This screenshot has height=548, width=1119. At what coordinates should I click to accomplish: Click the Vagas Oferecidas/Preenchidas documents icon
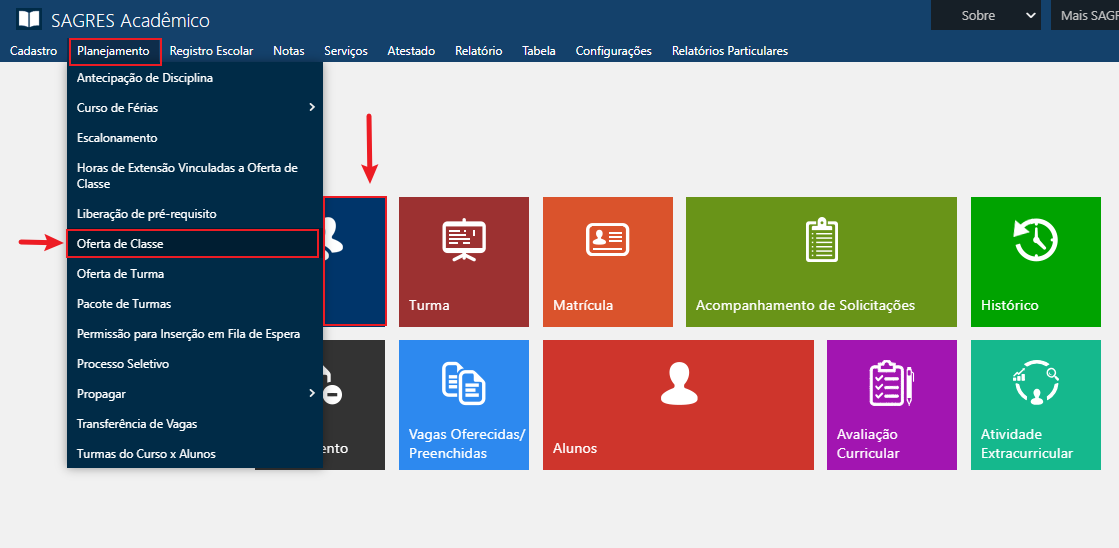tap(463, 384)
